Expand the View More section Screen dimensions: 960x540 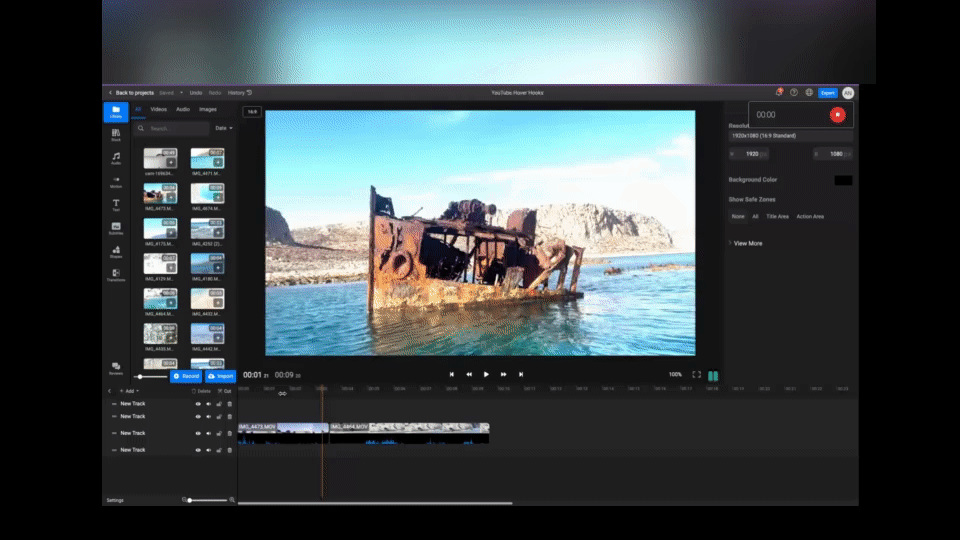pyautogui.click(x=747, y=243)
